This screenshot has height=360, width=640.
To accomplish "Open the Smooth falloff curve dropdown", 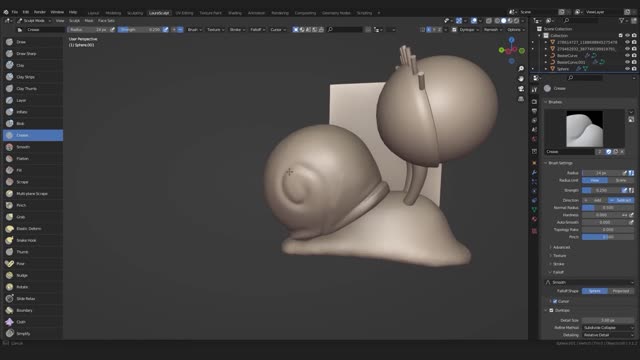I will tap(589, 282).
